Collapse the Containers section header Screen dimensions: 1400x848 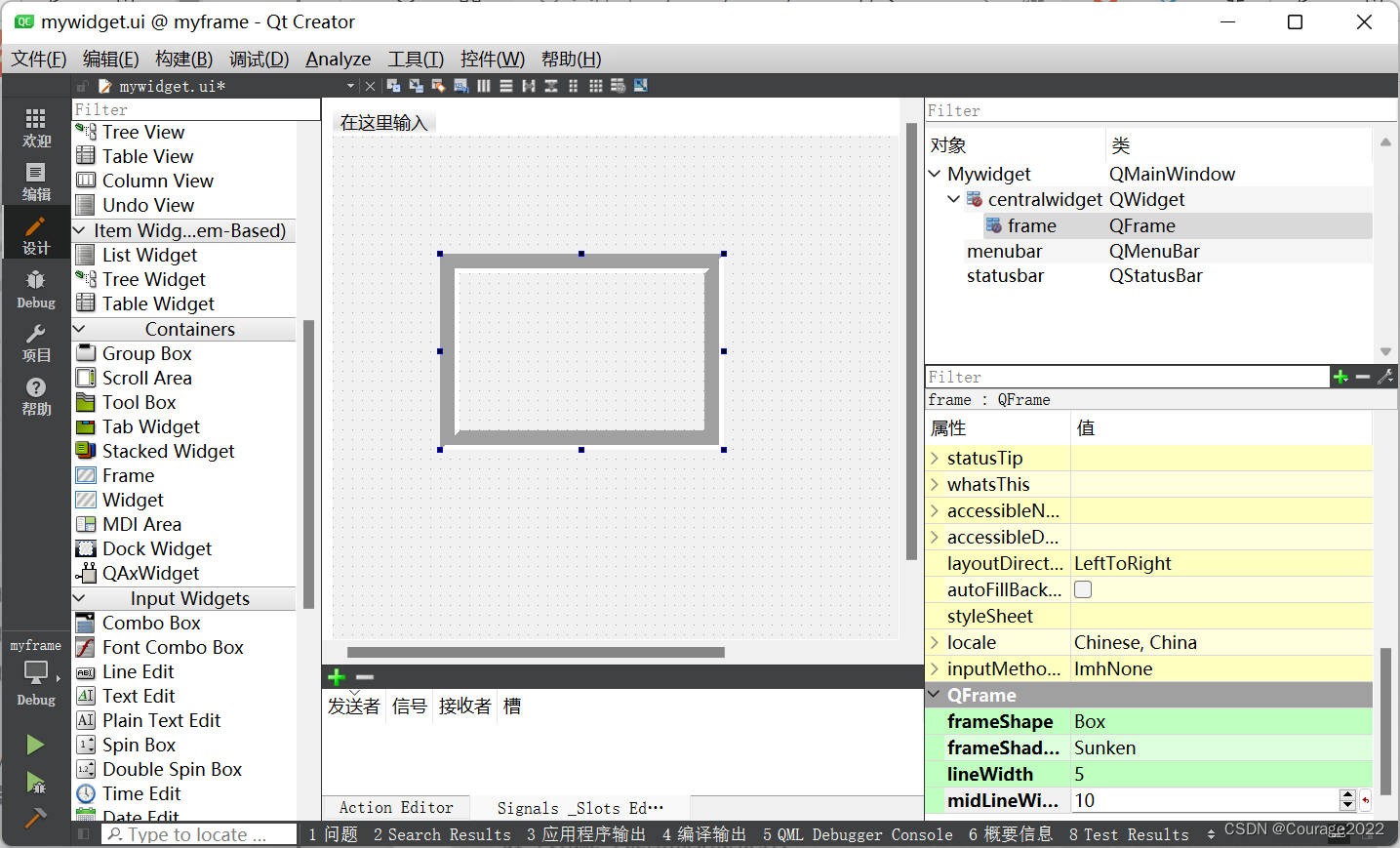pos(79,329)
